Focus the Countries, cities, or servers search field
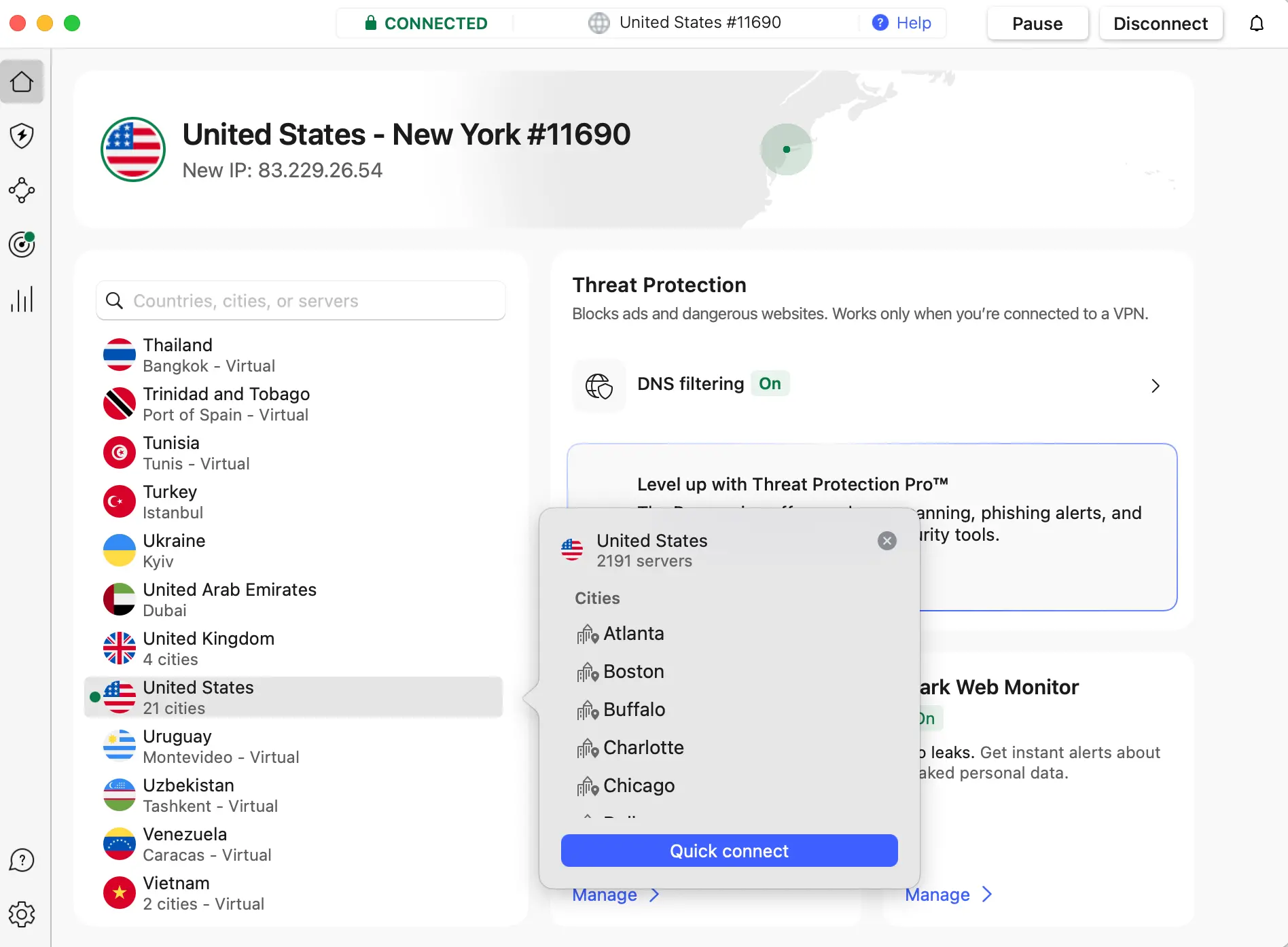Viewport: 1288px width, 947px height. (301, 300)
